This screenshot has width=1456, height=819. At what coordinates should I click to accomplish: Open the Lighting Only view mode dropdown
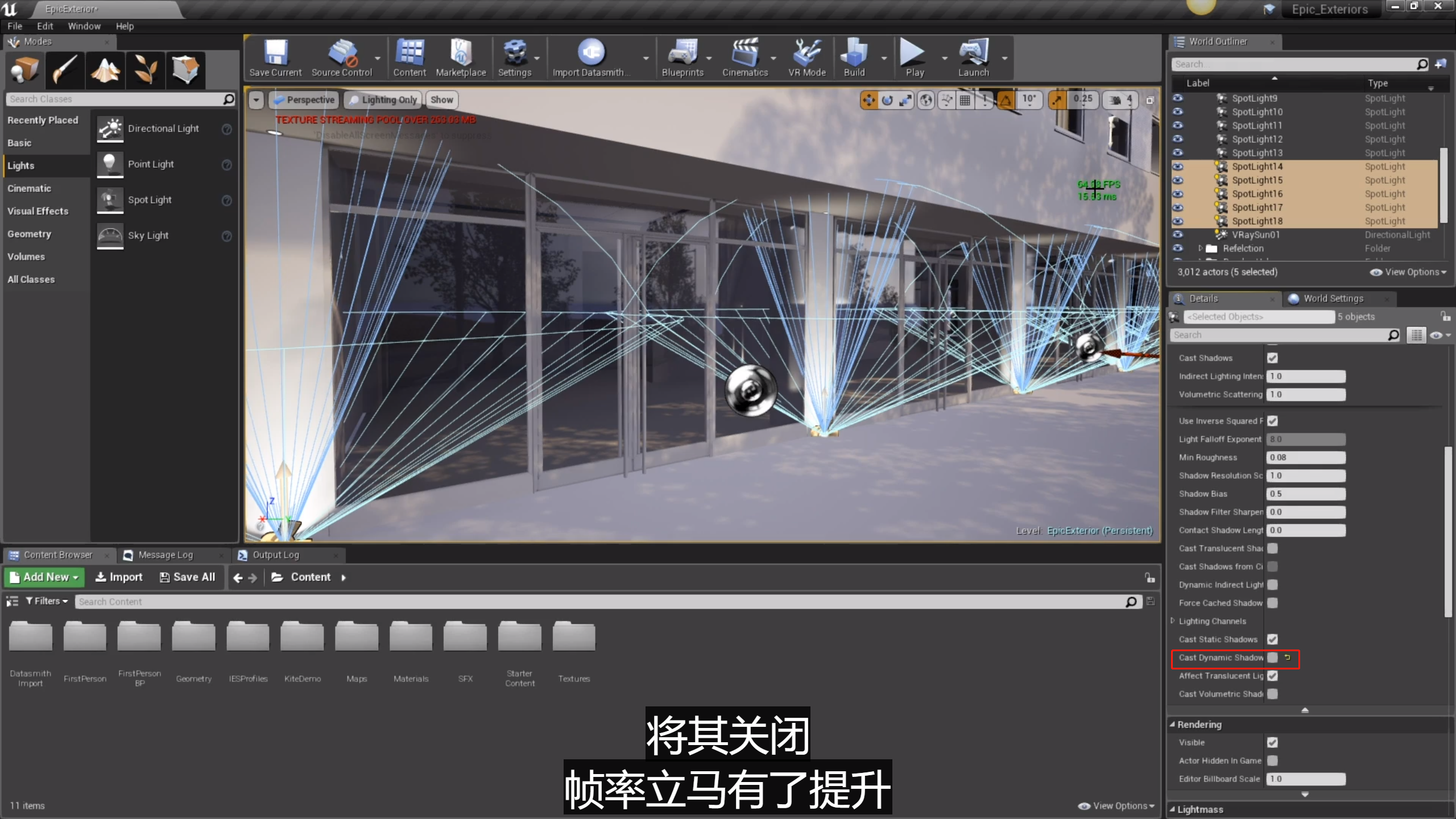click(x=383, y=100)
